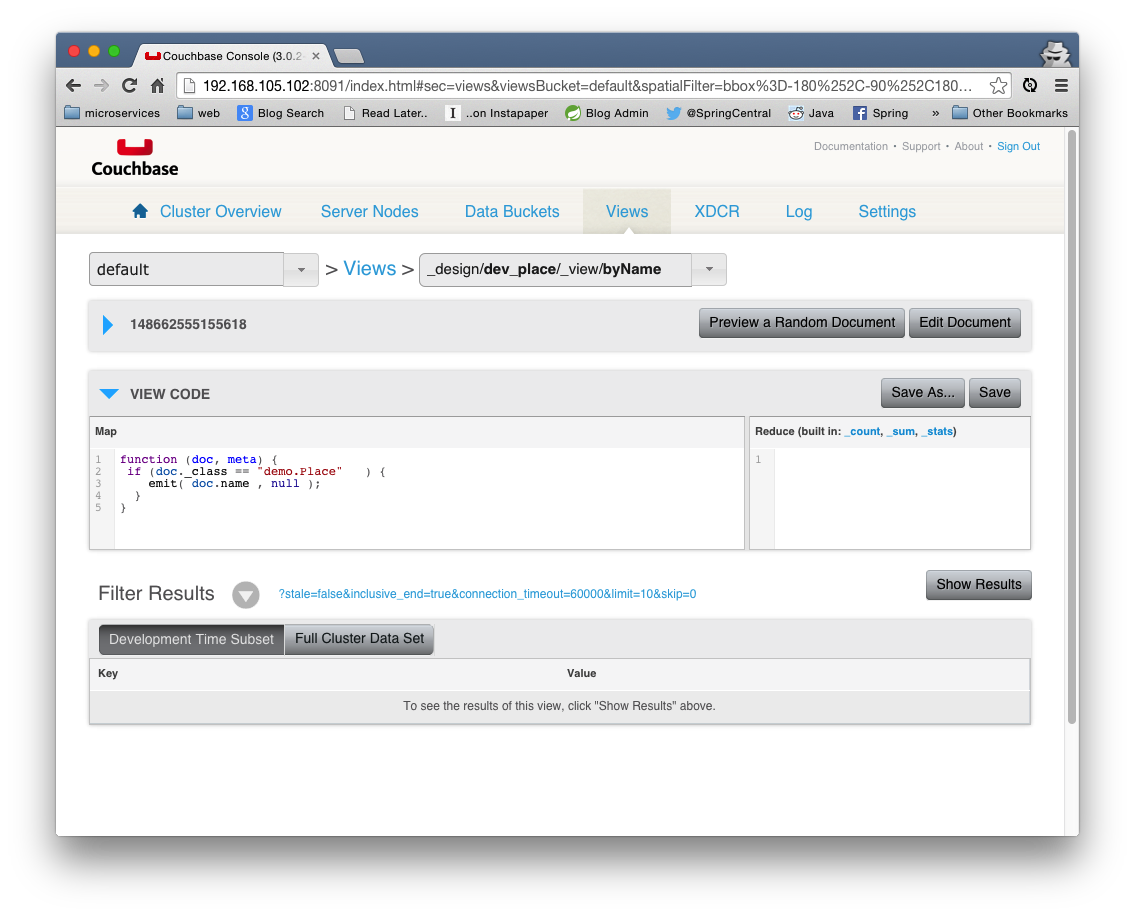This screenshot has width=1135, height=916.
Task: Click Preview a Random Document button
Action: (801, 323)
